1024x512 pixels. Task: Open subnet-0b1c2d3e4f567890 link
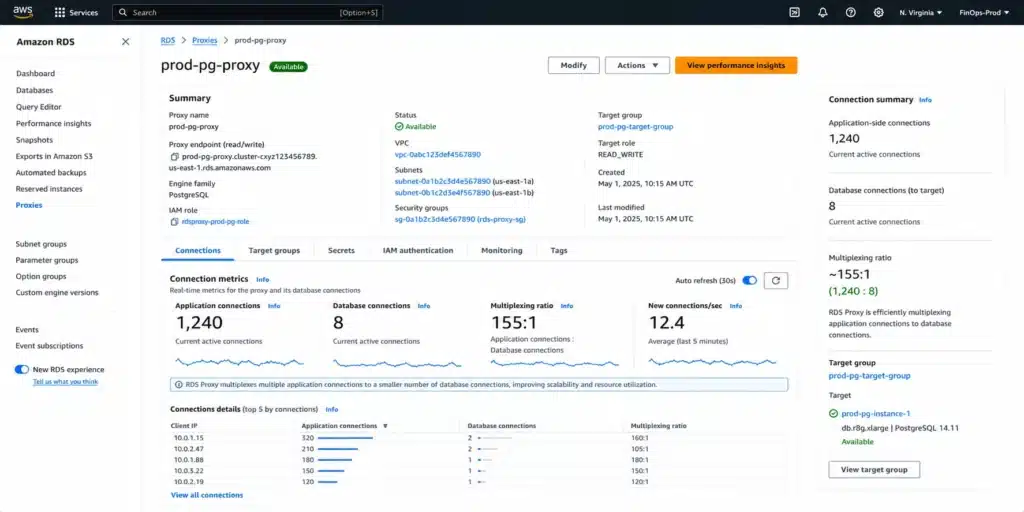click(443, 193)
